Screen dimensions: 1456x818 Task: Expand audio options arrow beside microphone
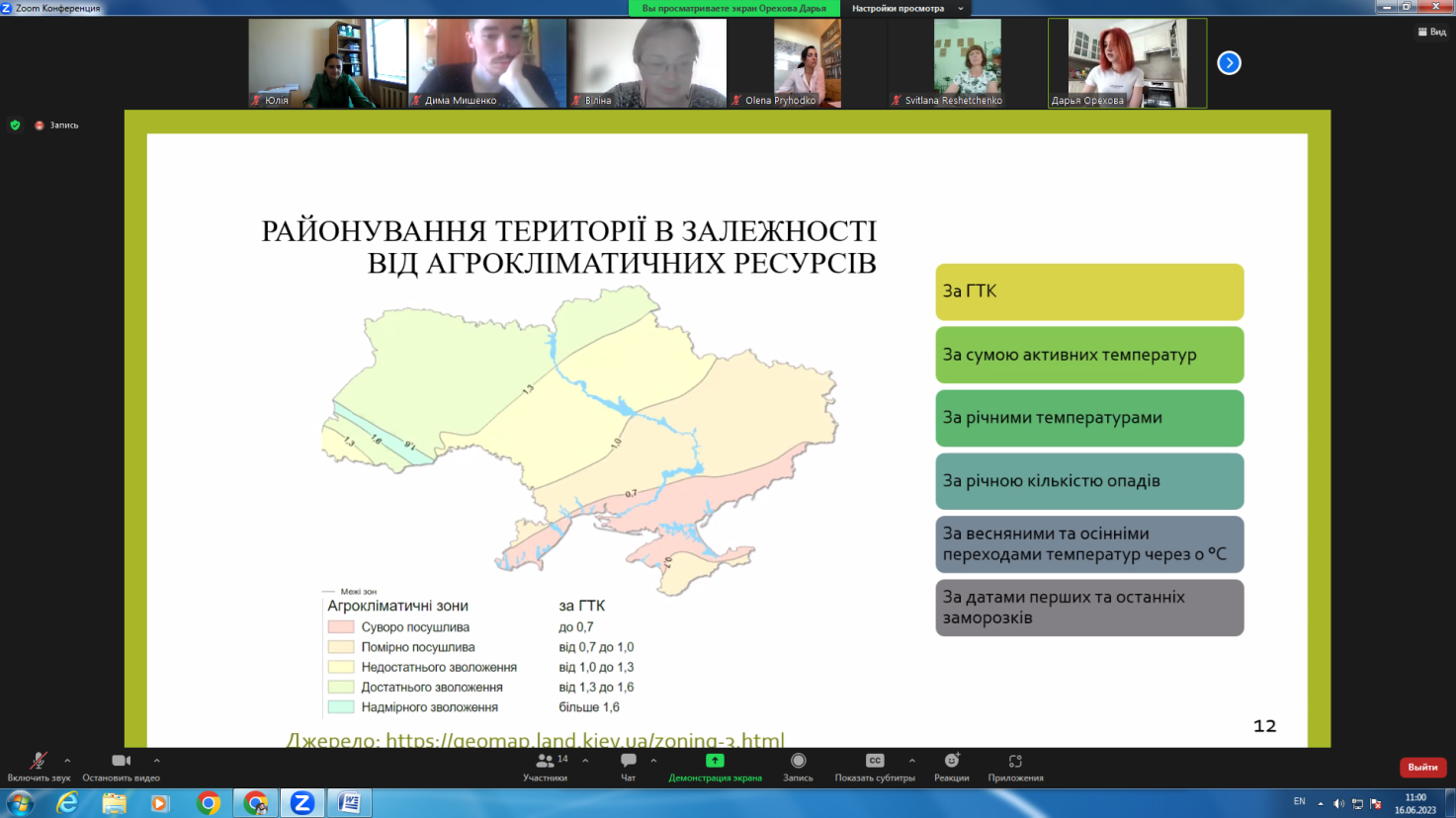pyautogui.click(x=67, y=761)
